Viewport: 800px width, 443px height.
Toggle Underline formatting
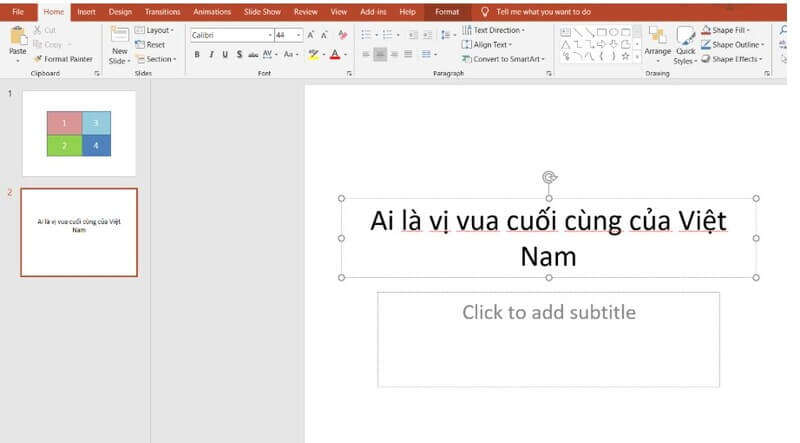(x=225, y=55)
